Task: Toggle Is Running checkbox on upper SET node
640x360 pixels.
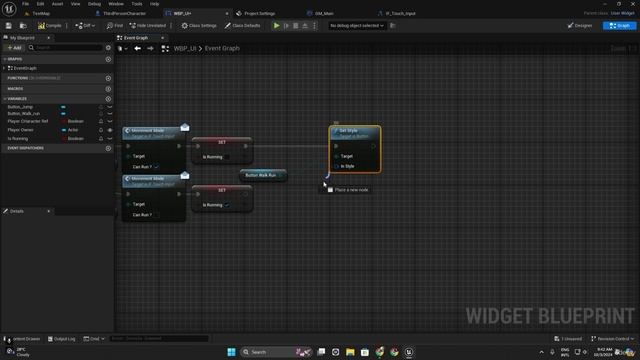Action: 227,157
